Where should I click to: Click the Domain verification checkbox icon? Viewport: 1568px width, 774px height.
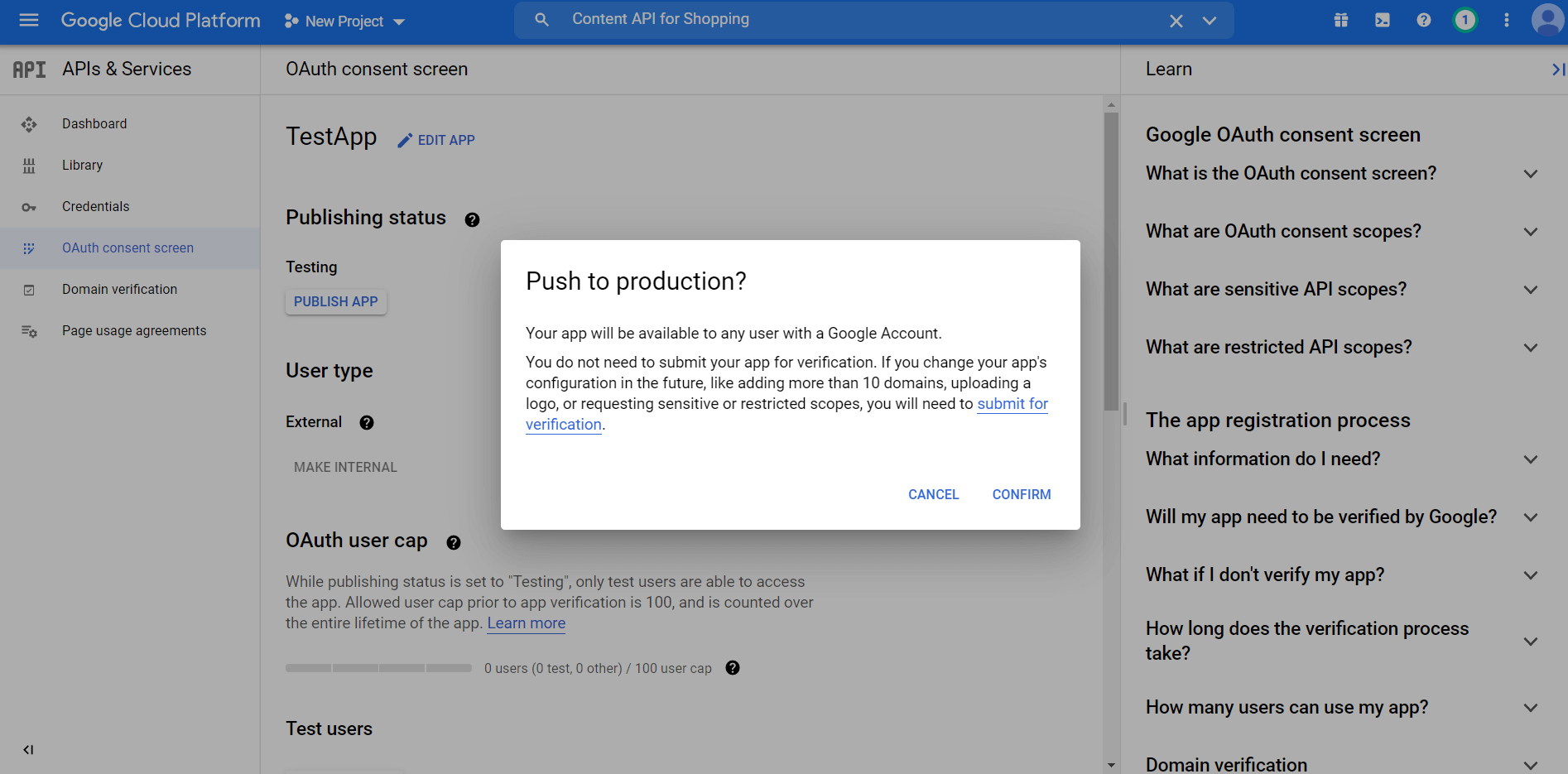pyautogui.click(x=29, y=290)
